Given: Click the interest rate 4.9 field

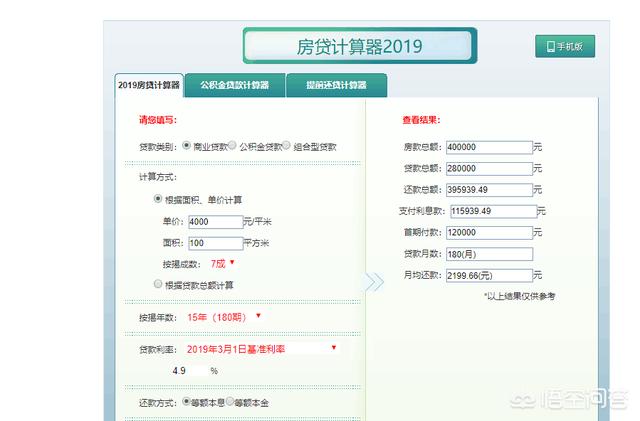Looking at the screenshot, I should click(187, 370).
